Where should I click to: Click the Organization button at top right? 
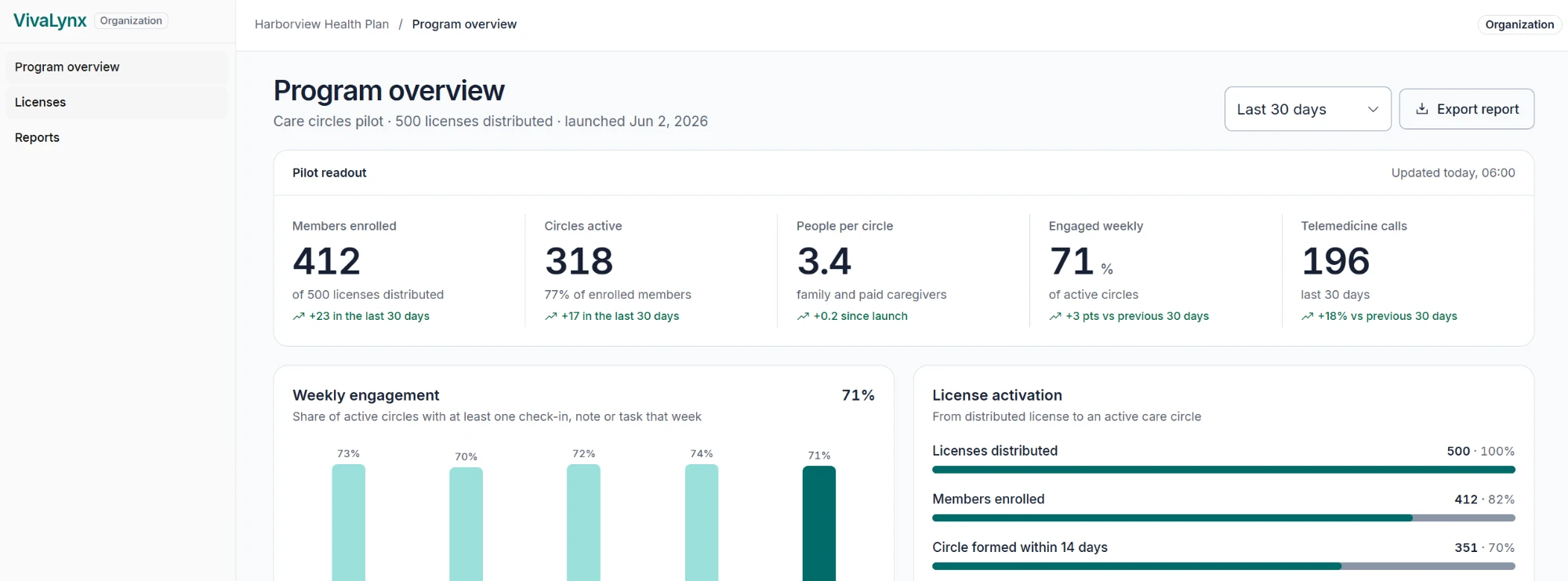point(1519,24)
